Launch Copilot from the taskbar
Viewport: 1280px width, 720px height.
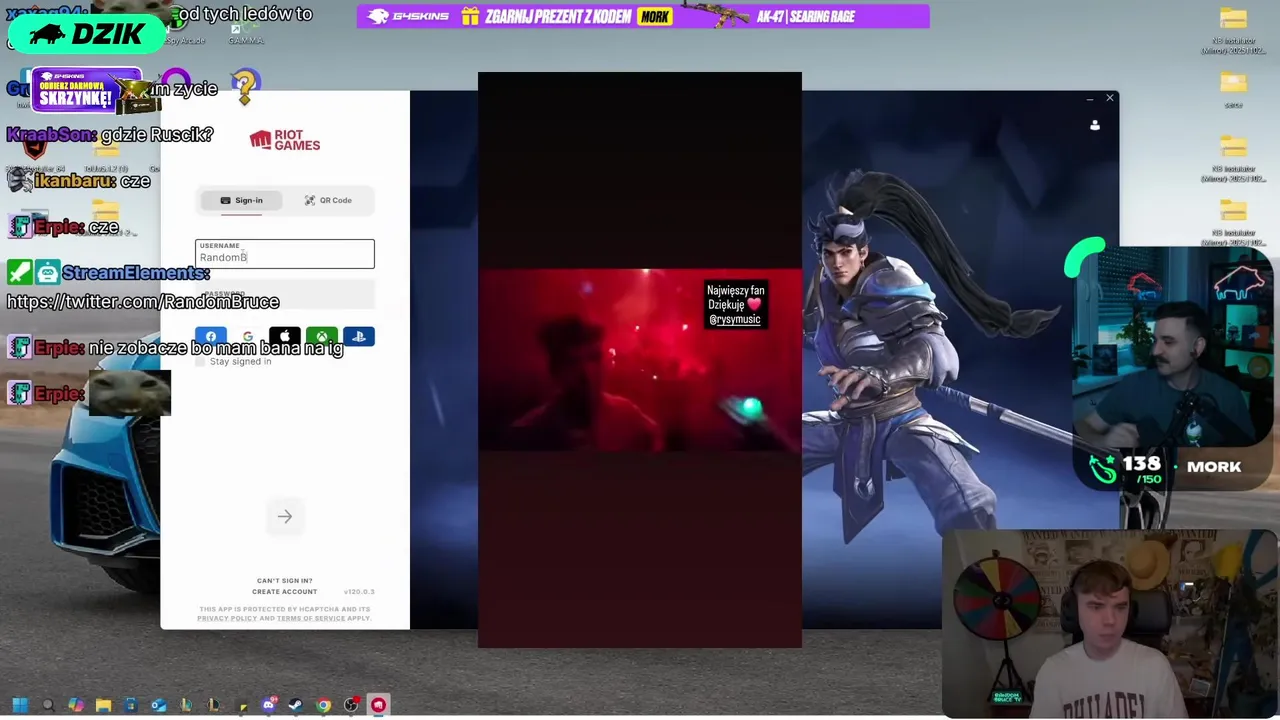click(76, 705)
